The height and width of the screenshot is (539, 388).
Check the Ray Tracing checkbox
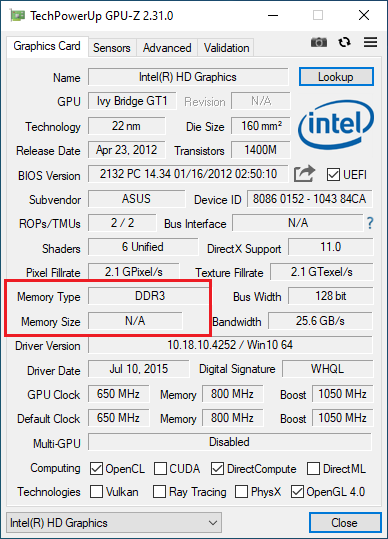click(x=159, y=492)
